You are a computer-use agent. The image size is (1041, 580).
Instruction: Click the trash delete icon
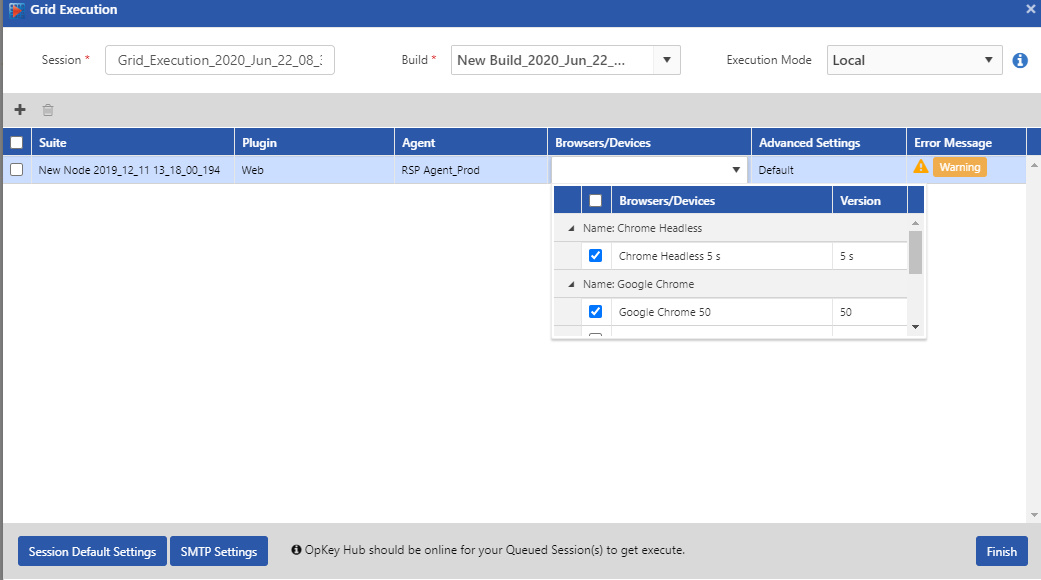pos(48,110)
